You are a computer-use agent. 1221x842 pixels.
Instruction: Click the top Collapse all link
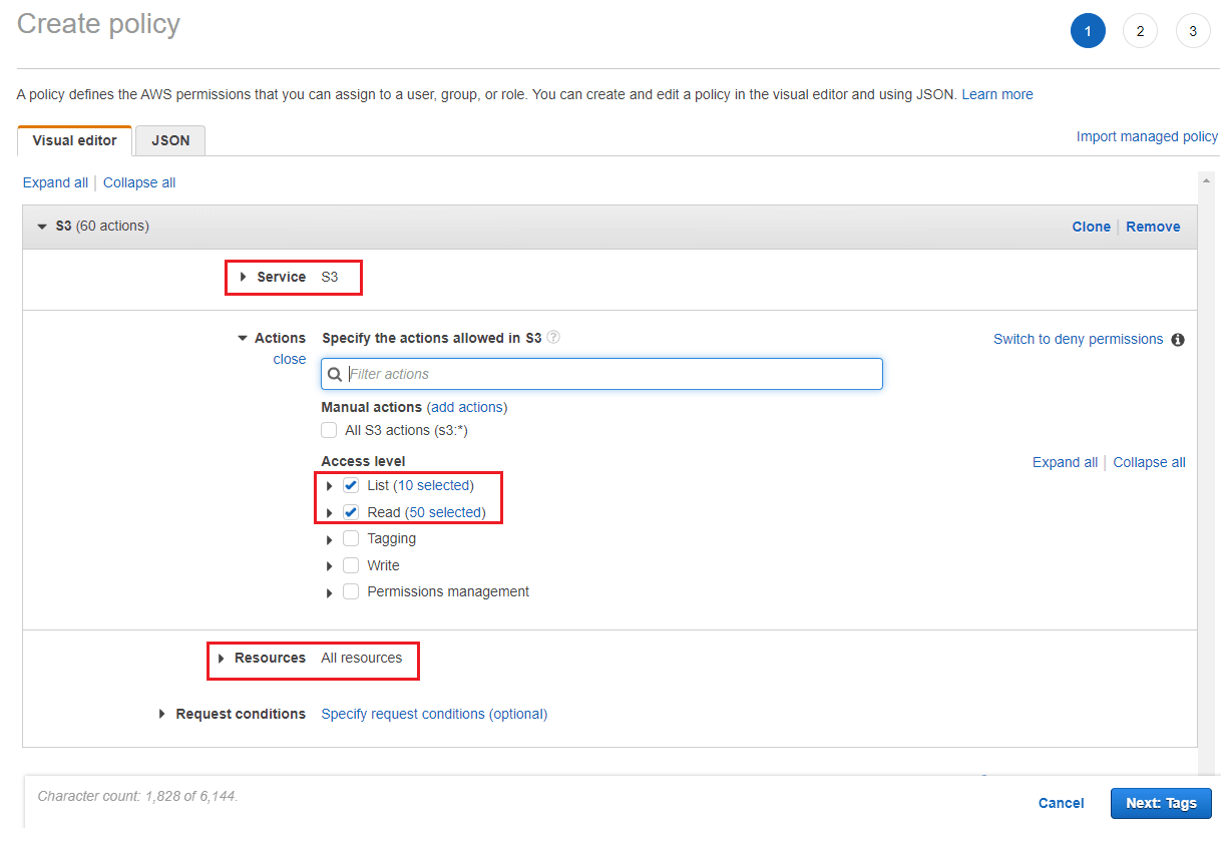point(139,182)
